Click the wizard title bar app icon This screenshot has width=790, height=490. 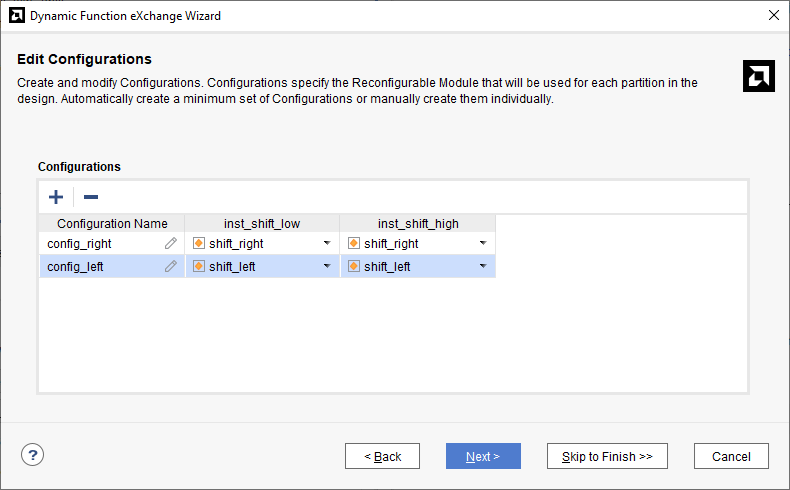point(17,16)
